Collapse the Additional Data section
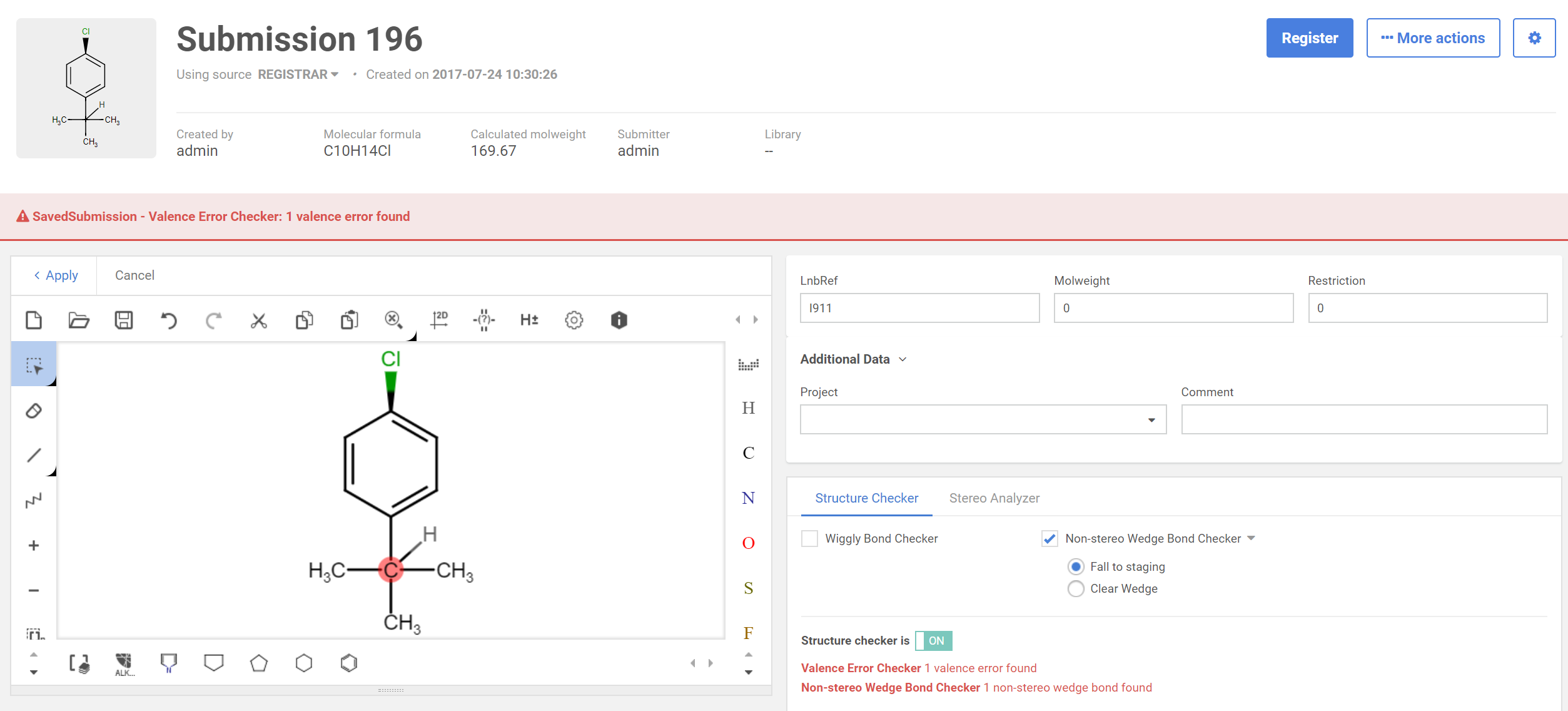 [853, 359]
